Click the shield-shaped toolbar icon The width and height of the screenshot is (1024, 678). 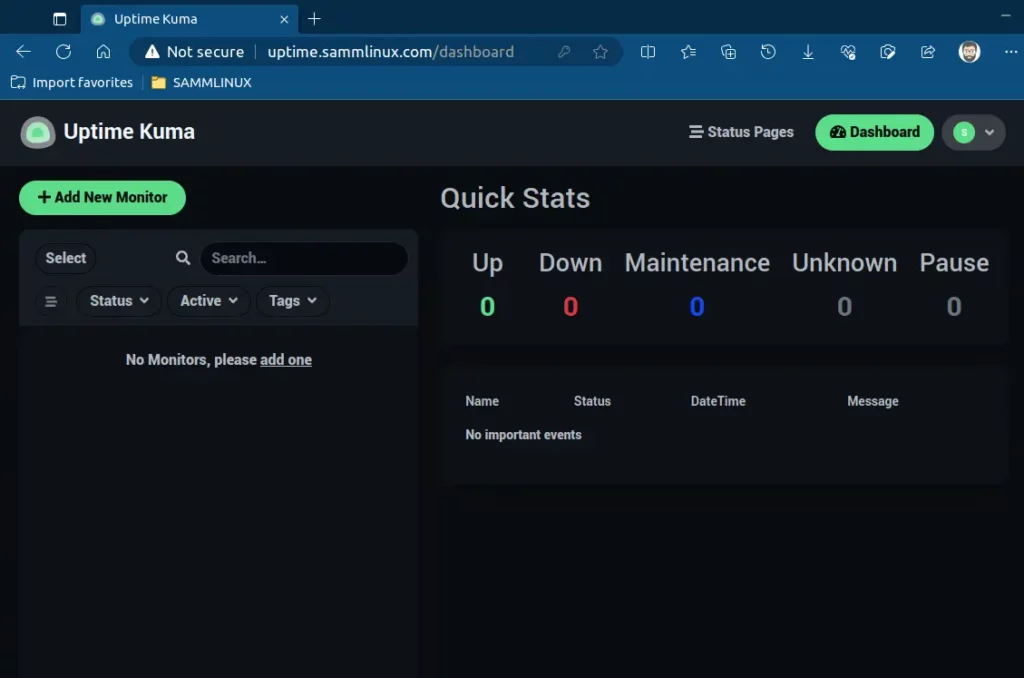pyautogui.click(x=888, y=52)
